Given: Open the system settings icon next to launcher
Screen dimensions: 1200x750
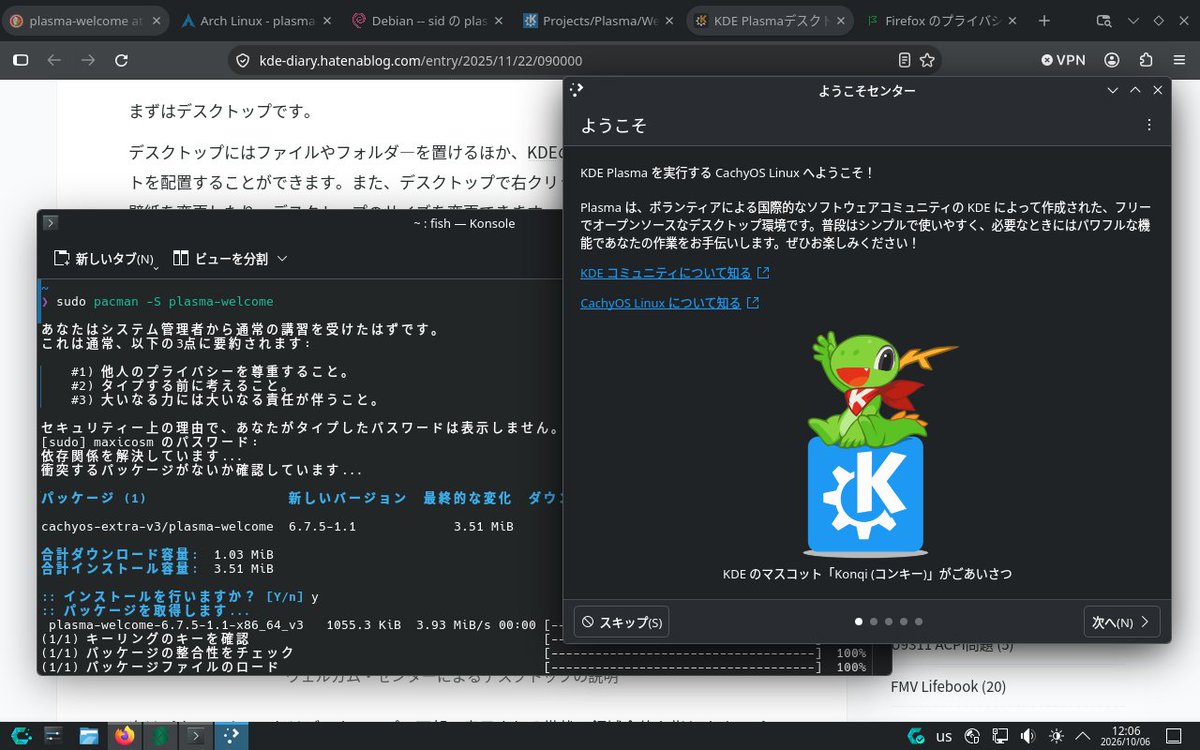Looking at the screenshot, I should point(55,736).
